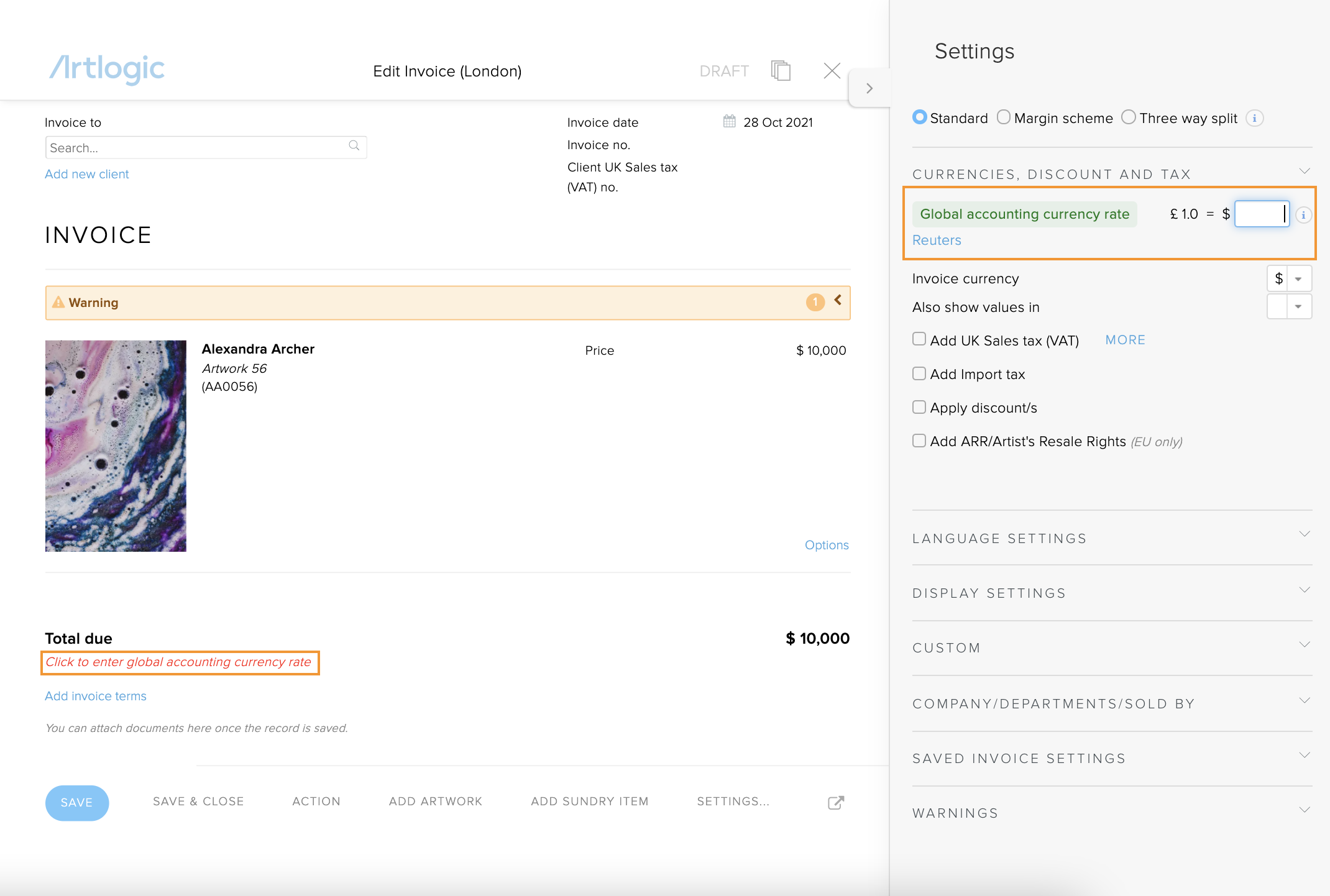This screenshot has width=1330, height=896.
Task: Click Add new client link
Action: 87,174
